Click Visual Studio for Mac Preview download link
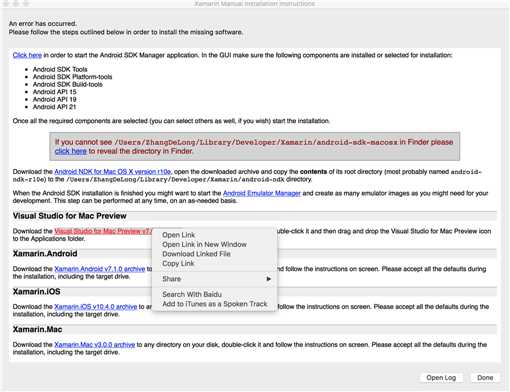510x392 pixels. [x=103, y=231]
